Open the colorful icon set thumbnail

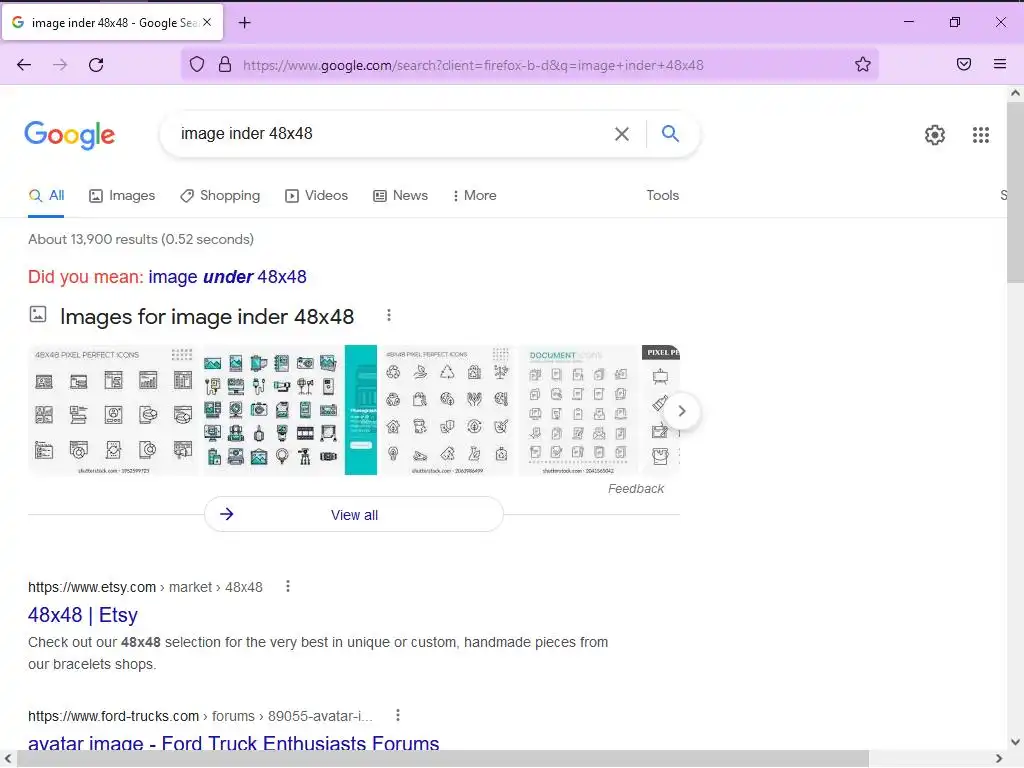coord(290,410)
